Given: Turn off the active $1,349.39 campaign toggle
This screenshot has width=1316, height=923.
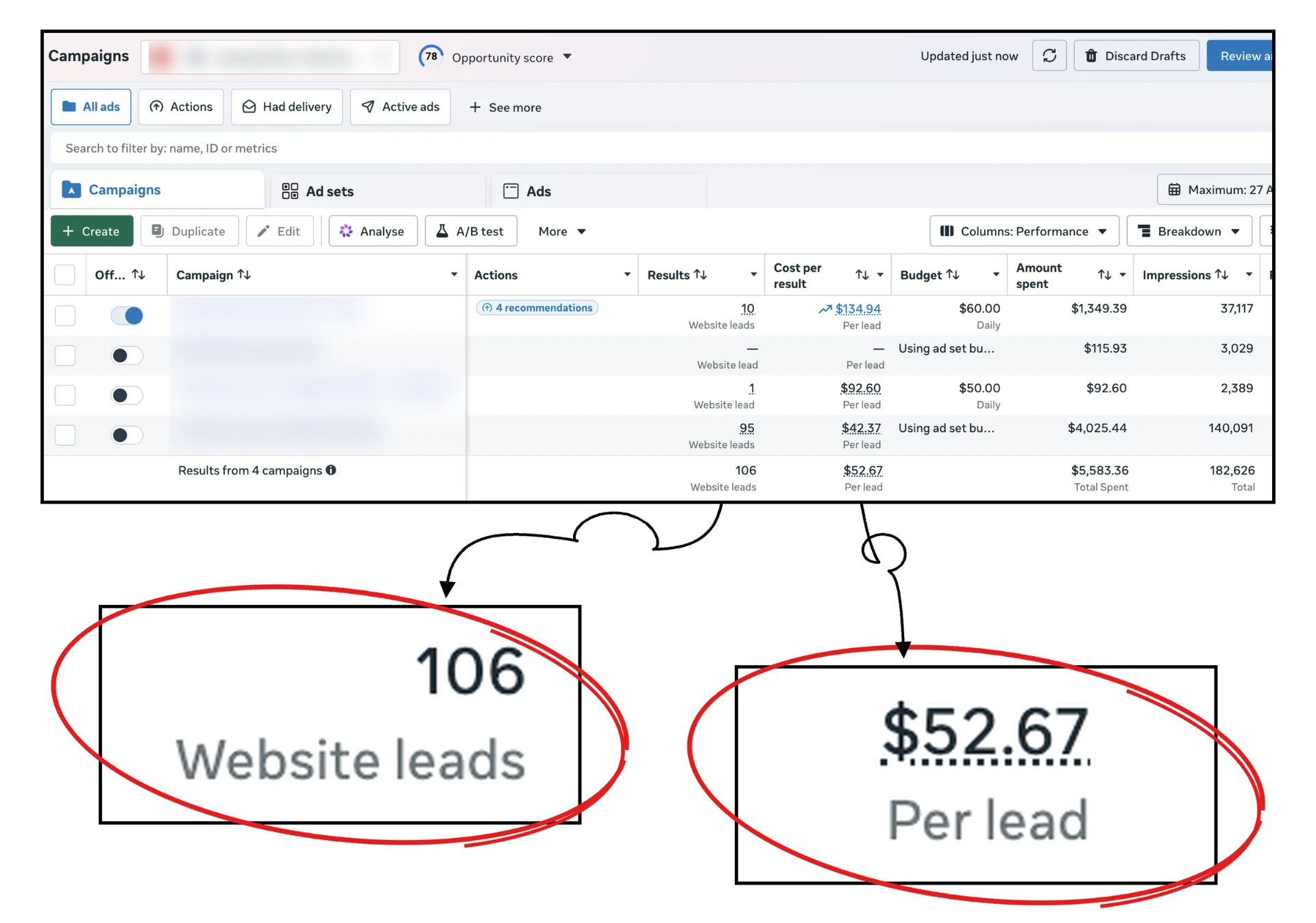Looking at the screenshot, I should click(x=127, y=315).
